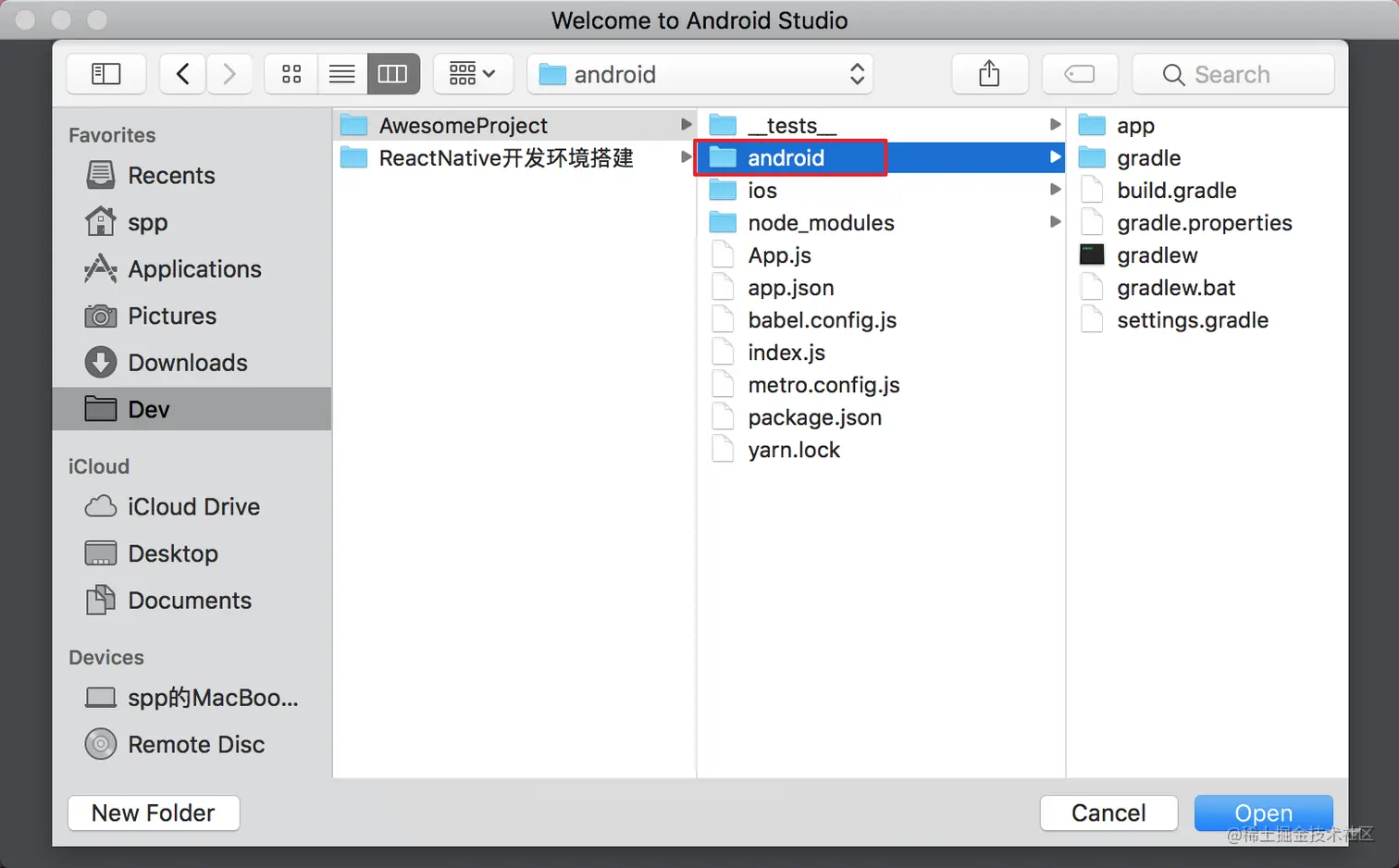Open Documents in the sidebar

click(192, 601)
